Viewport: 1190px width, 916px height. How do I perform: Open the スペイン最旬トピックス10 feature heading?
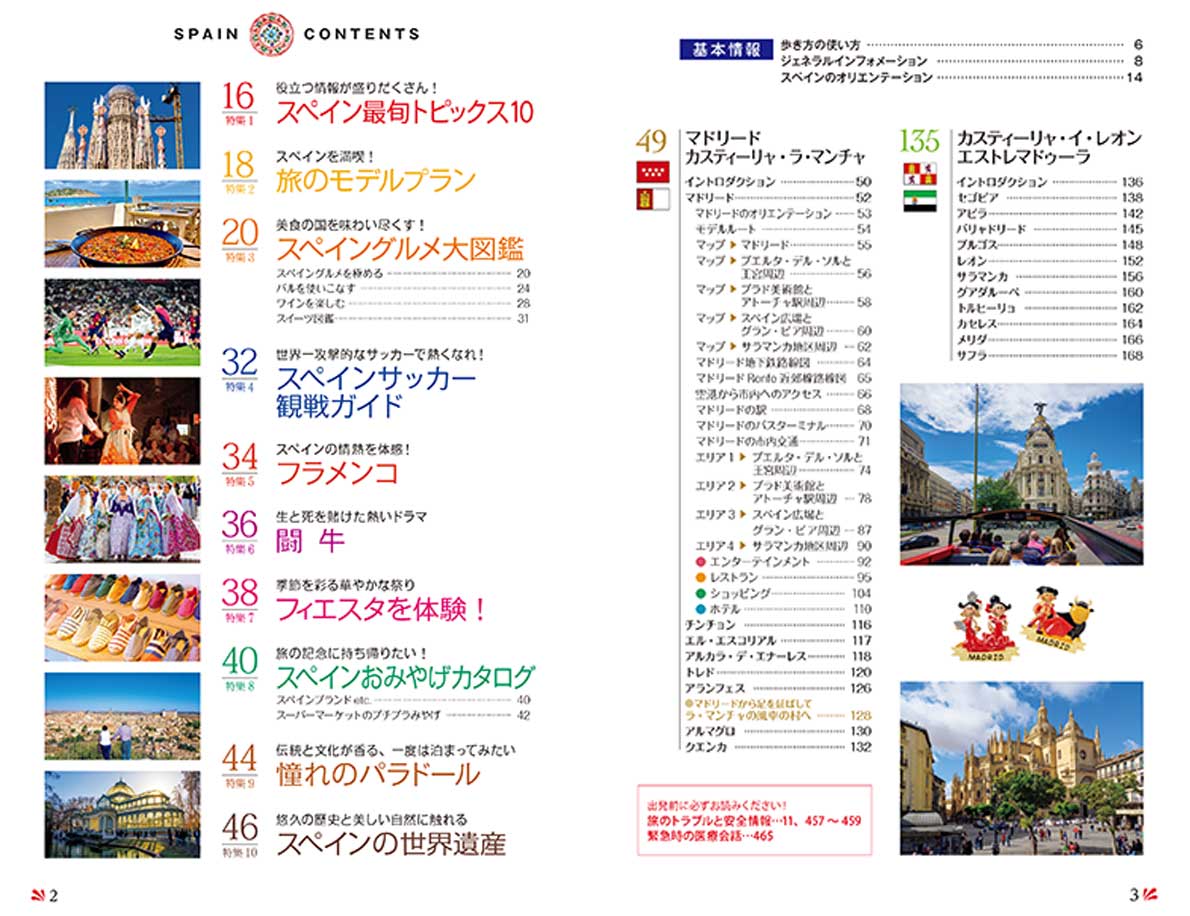click(x=405, y=112)
